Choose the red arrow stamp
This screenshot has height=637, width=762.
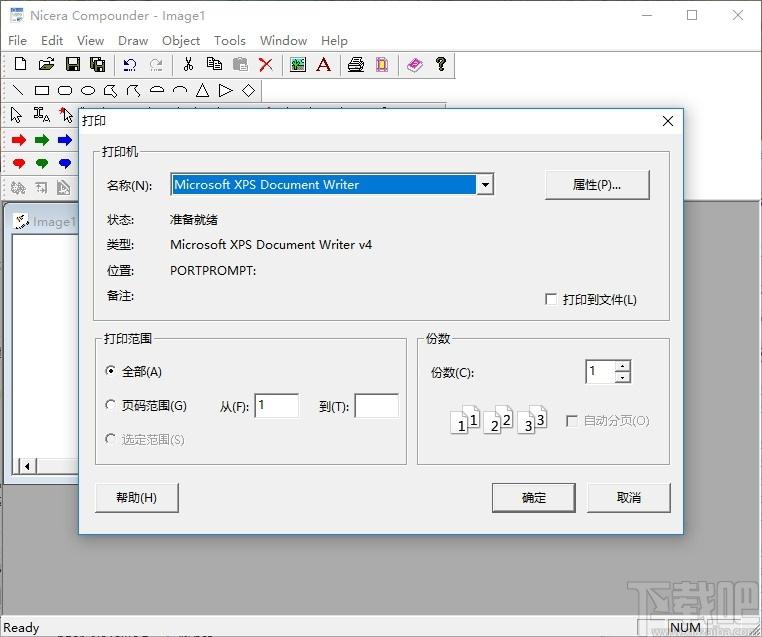click(x=18, y=140)
